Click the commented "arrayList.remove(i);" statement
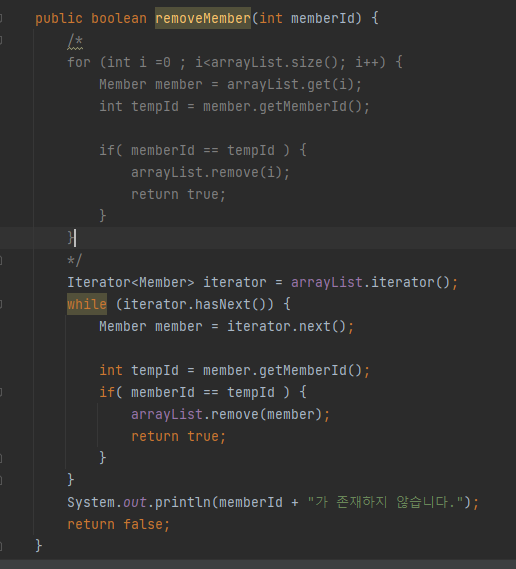Viewport: 516px width, 569px height. 210,172
